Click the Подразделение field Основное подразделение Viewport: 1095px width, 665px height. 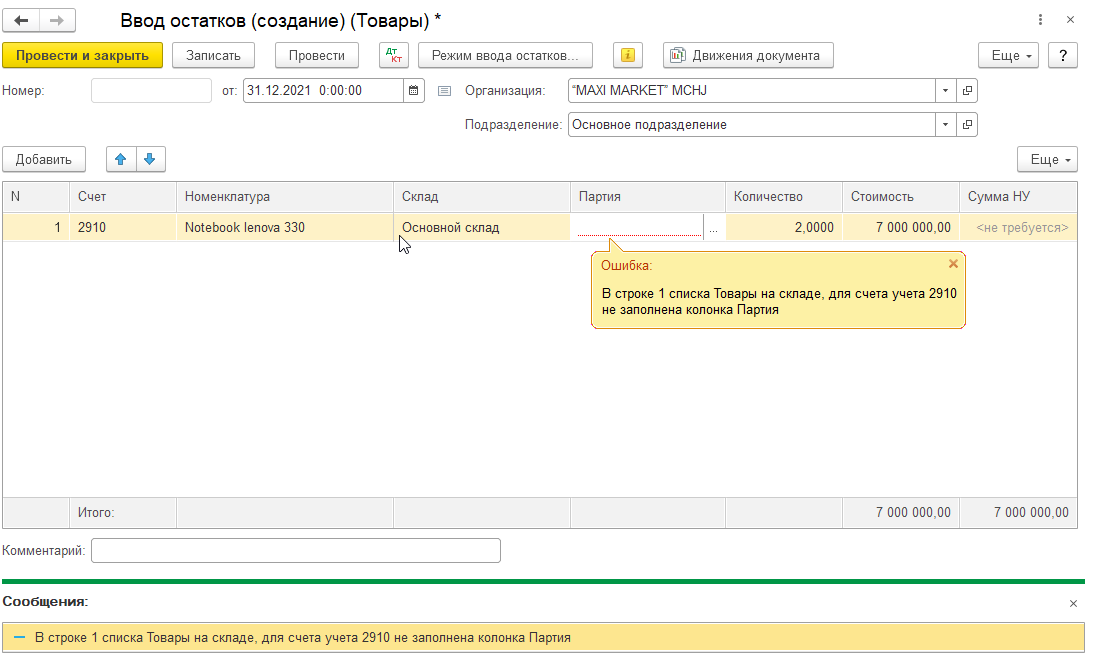(x=751, y=124)
